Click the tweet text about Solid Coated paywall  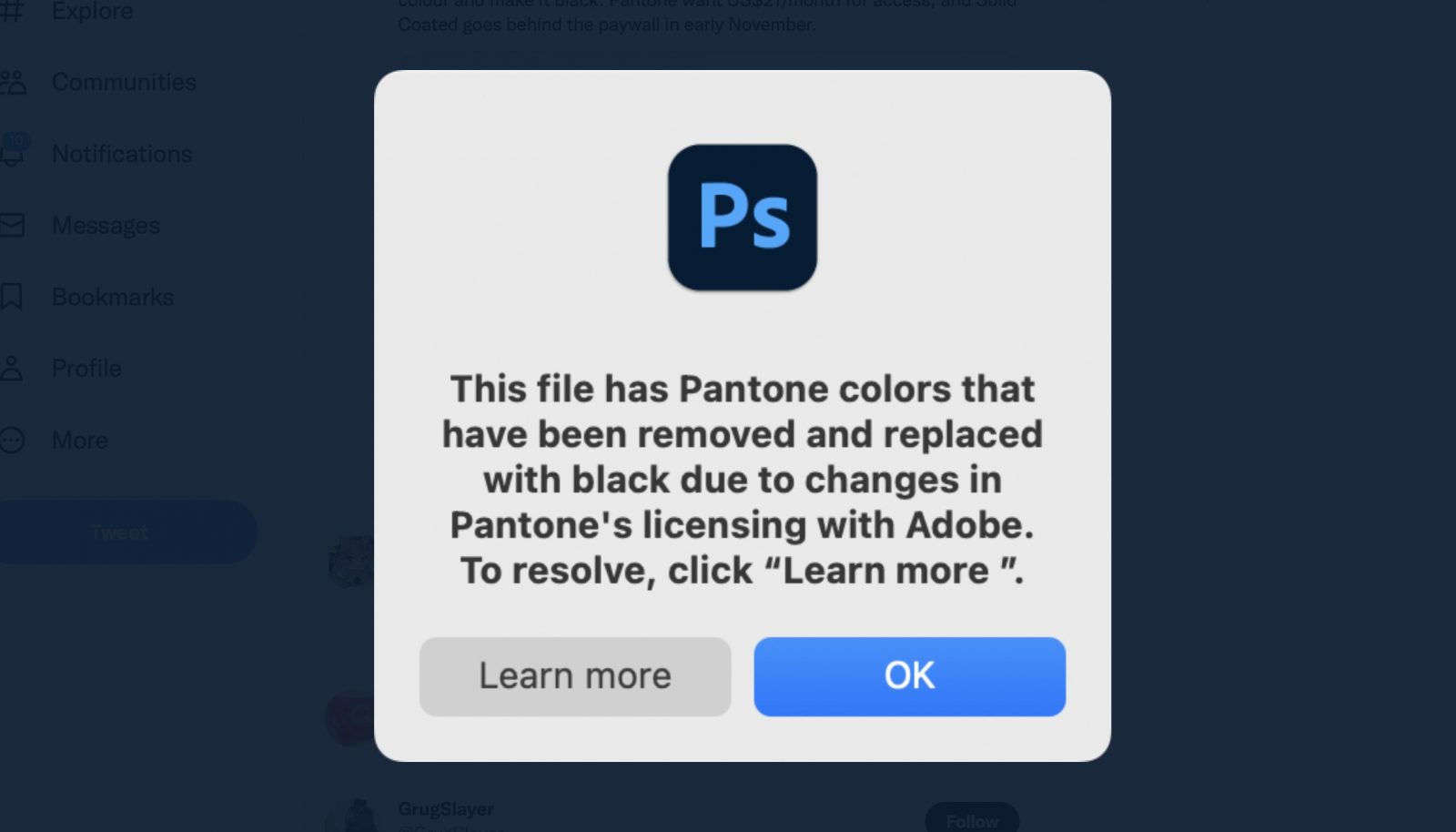click(607, 24)
